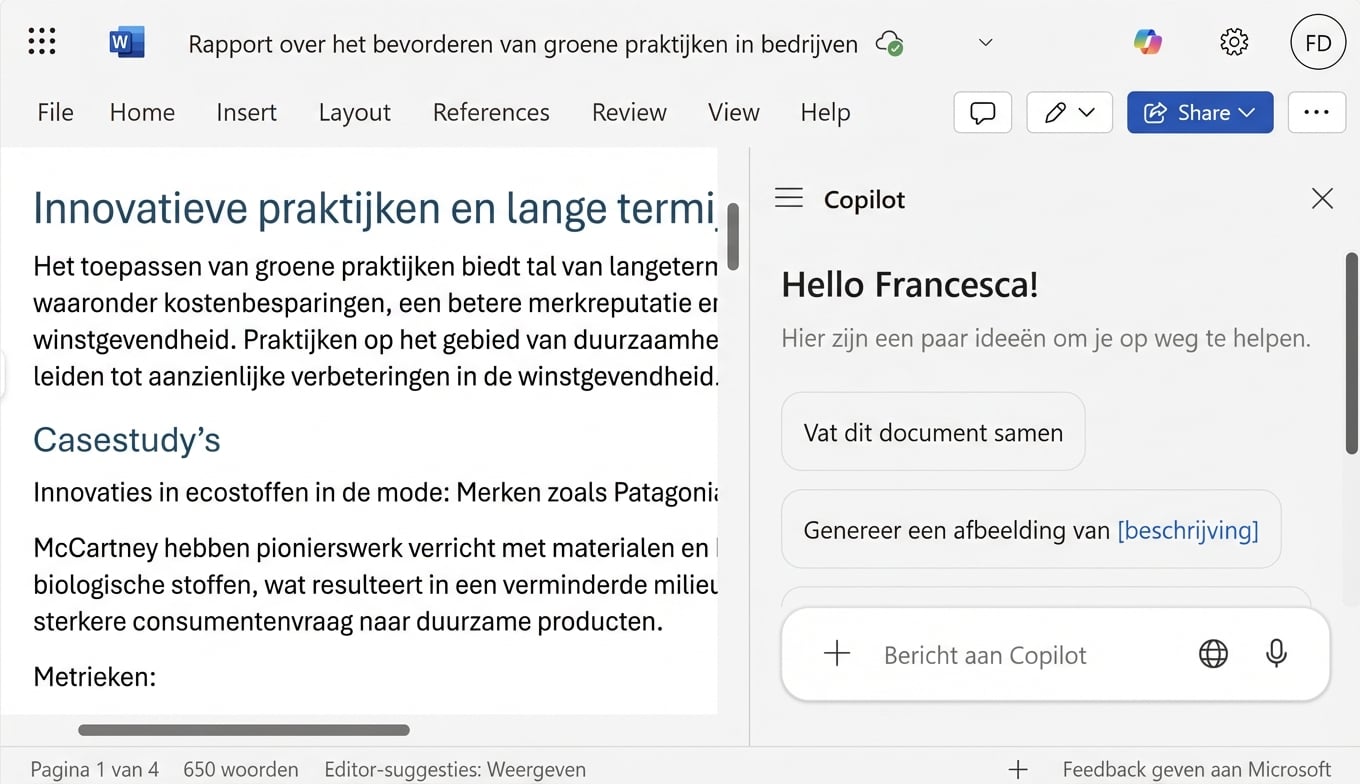The height and width of the screenshot is (784, 1360).
Task: Open the app launcher waffle icon
Action: pos(41,41)
